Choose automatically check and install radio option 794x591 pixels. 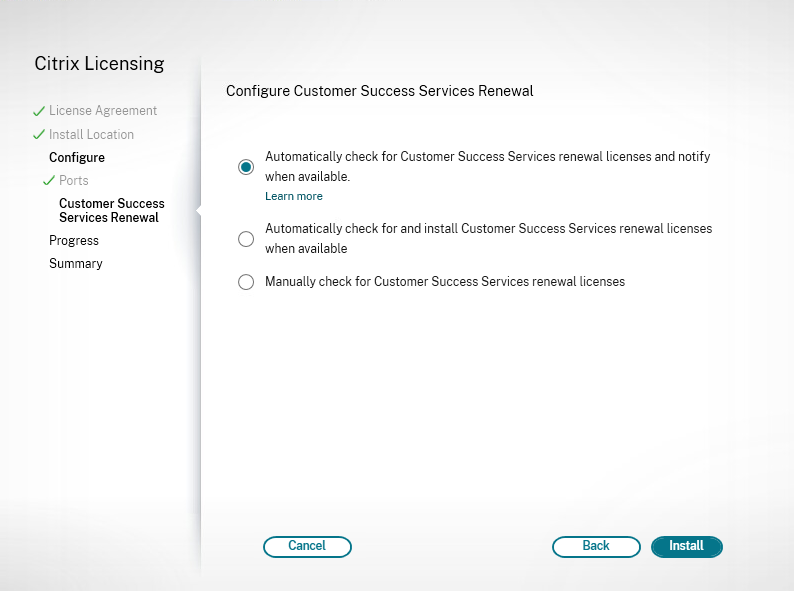click(x=246, y=239)
